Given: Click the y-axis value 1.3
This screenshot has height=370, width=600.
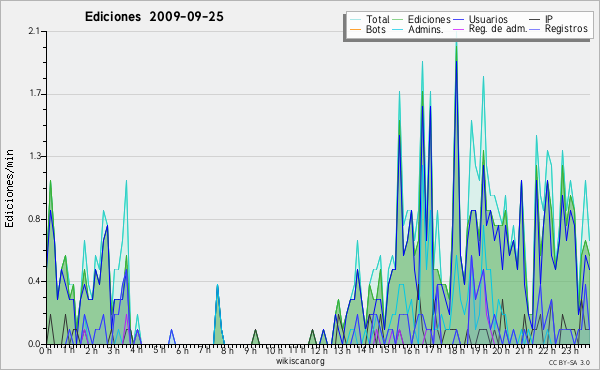Looking at the screenshot, I should 34,156.
